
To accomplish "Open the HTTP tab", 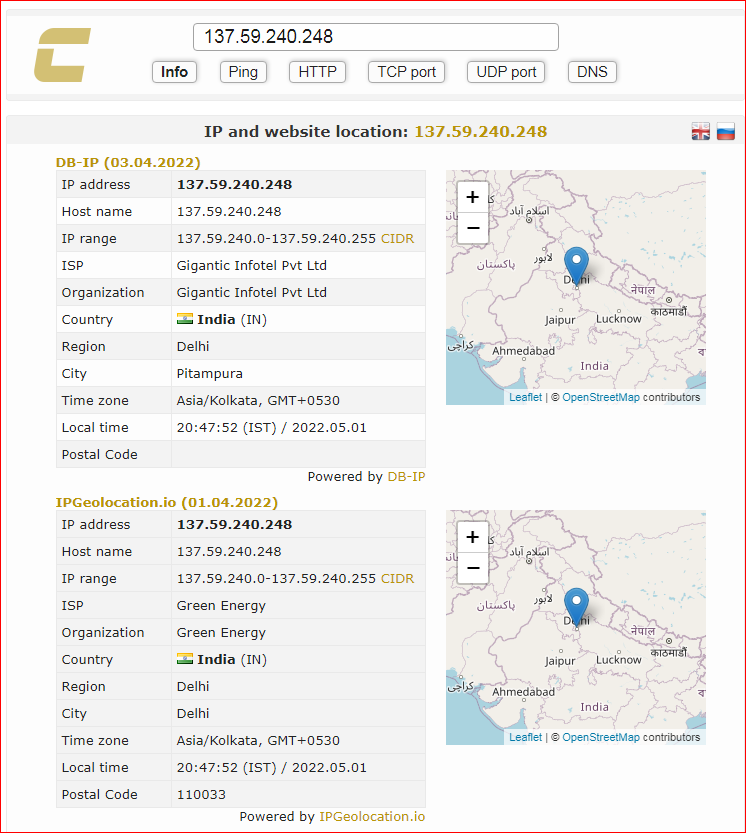I will 317,72.
